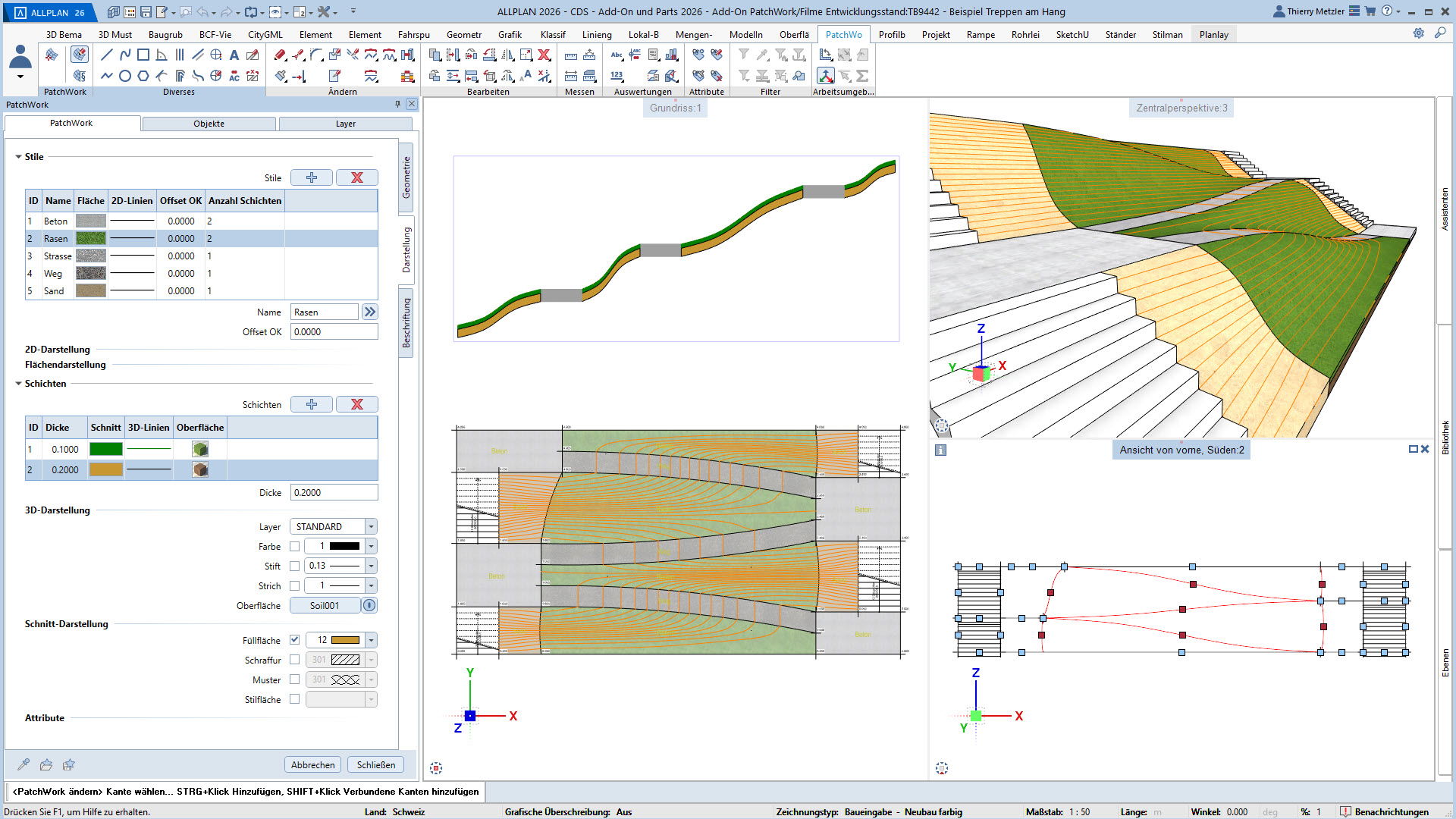Select the Line drawing tool

click(x=106, y=55)
